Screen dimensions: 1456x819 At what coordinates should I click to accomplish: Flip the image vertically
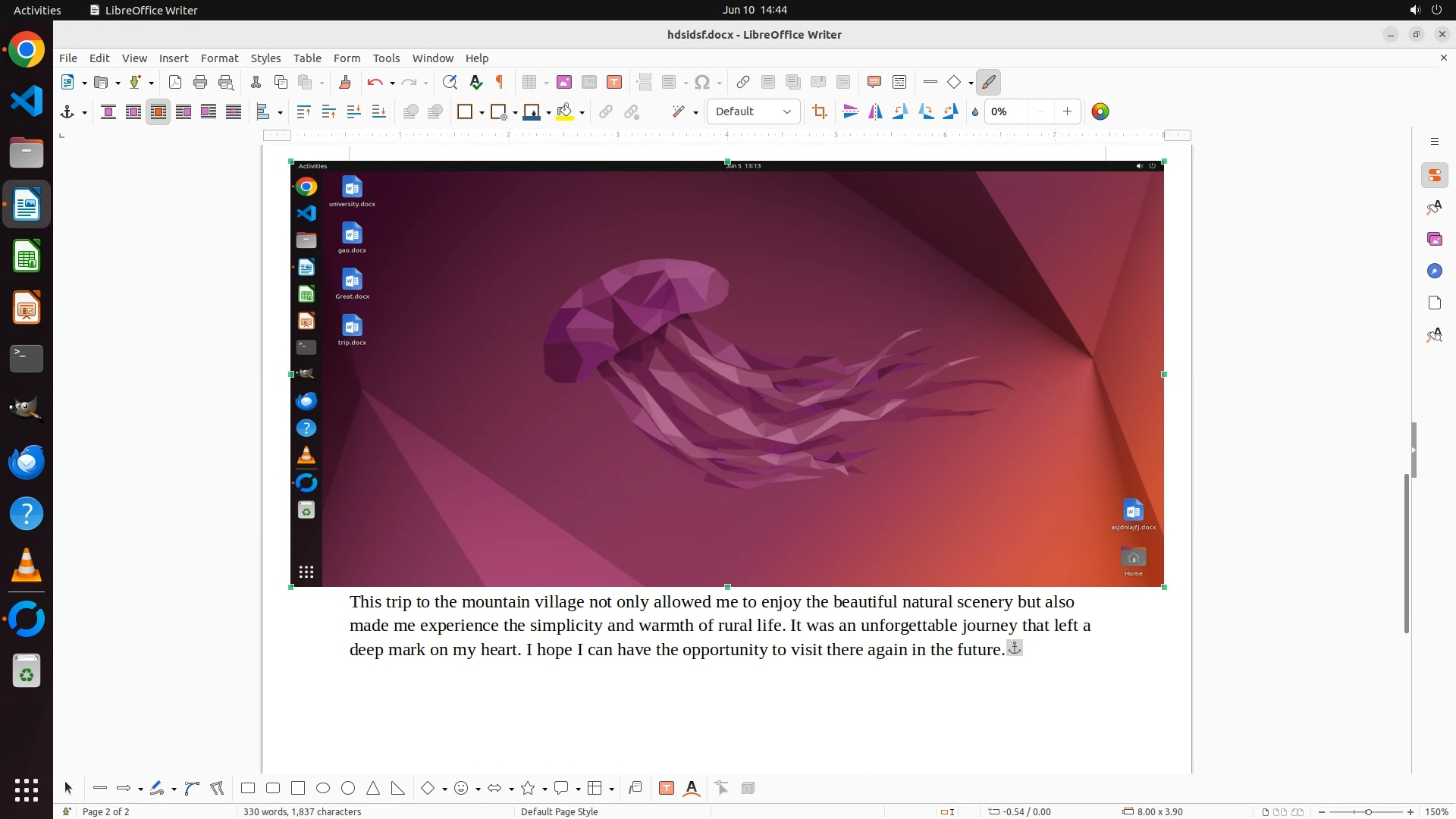click(851, 112)
